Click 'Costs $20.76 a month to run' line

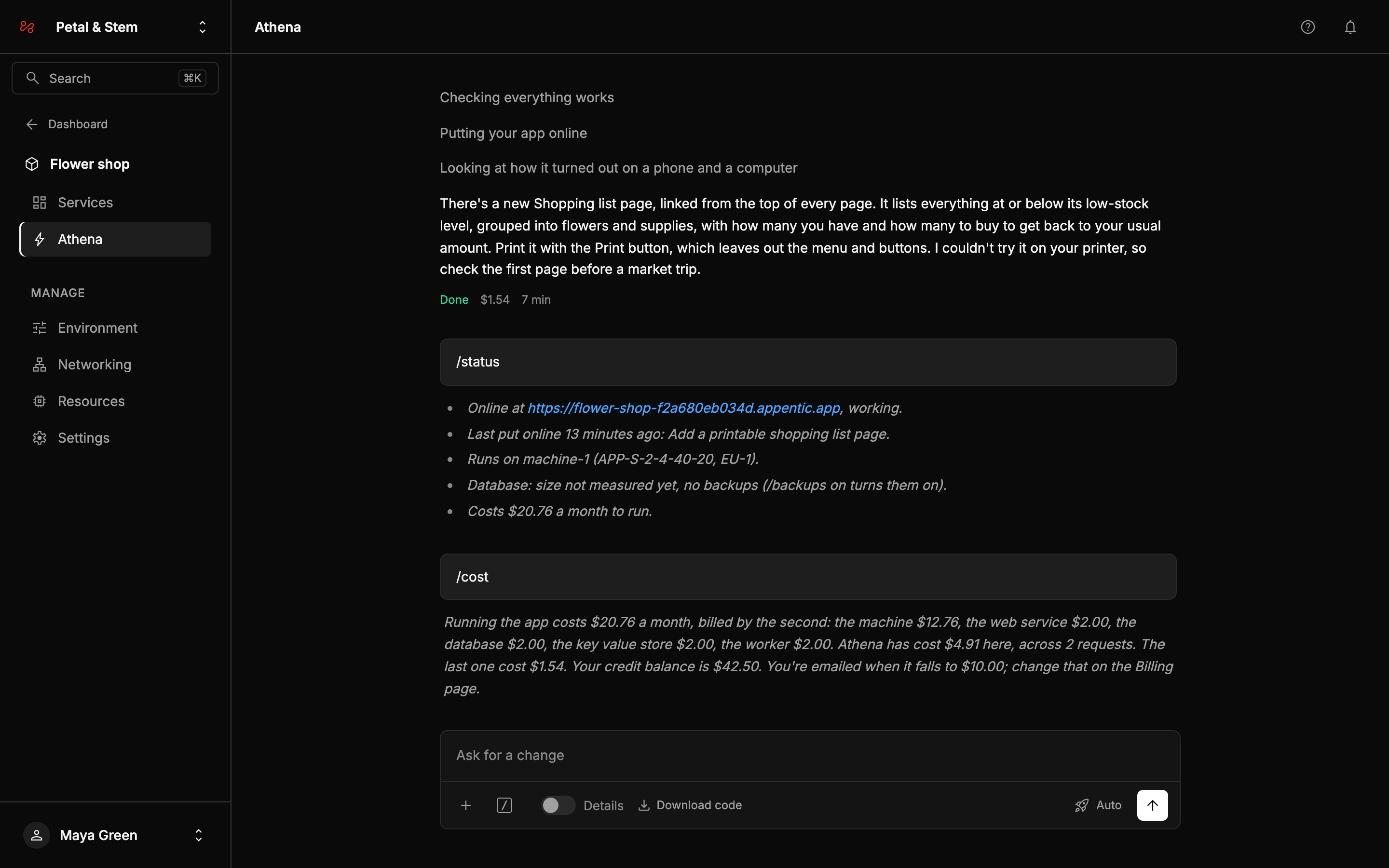pos(559,511)
